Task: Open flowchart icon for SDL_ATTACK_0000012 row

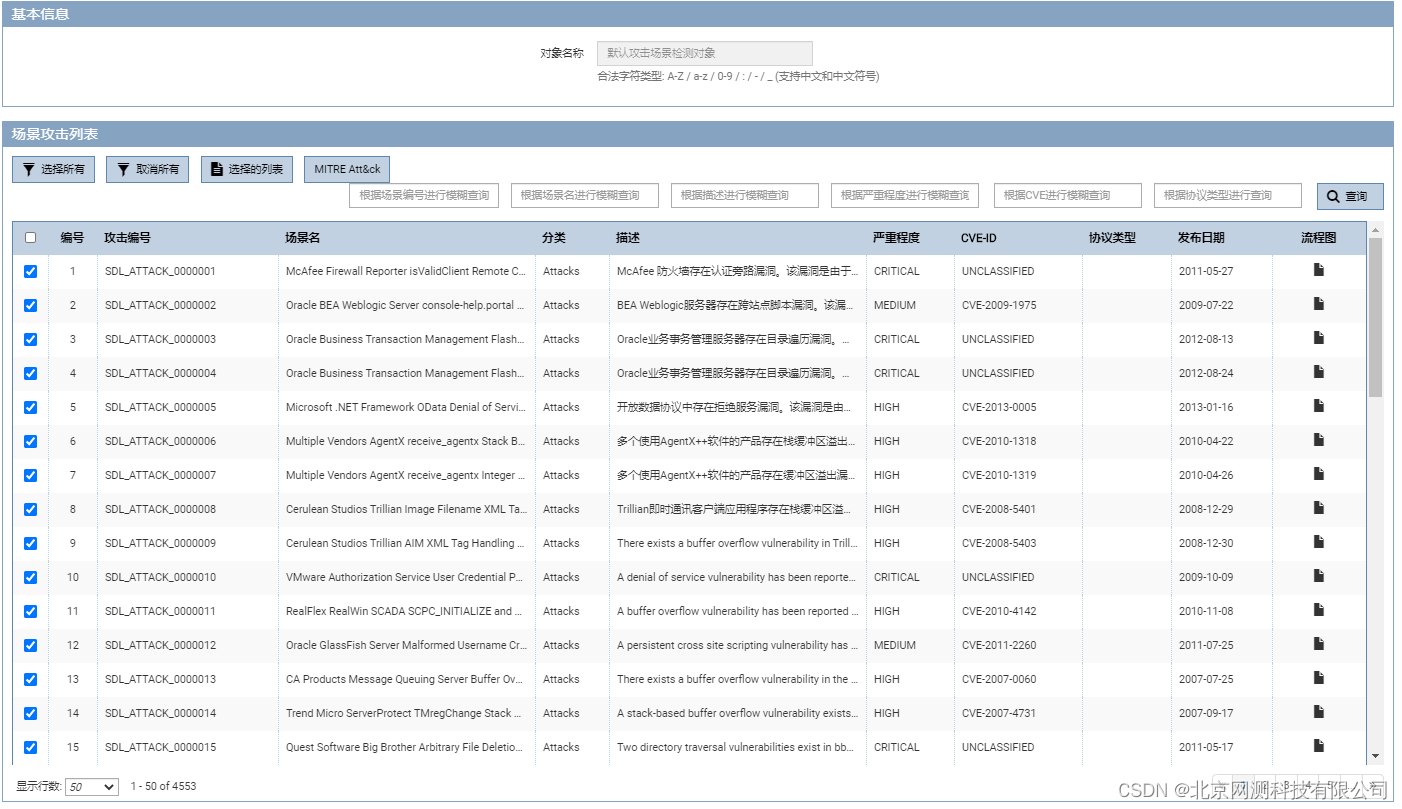Action: 1319,644
